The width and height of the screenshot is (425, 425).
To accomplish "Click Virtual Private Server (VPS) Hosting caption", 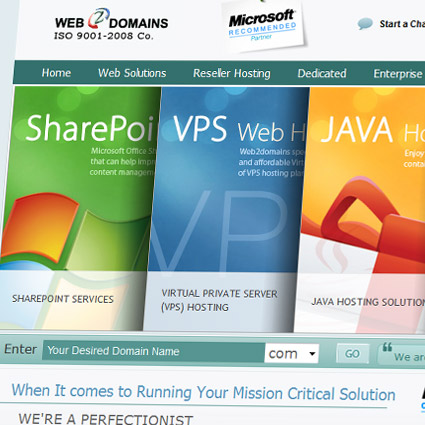I will click(219, 300).
